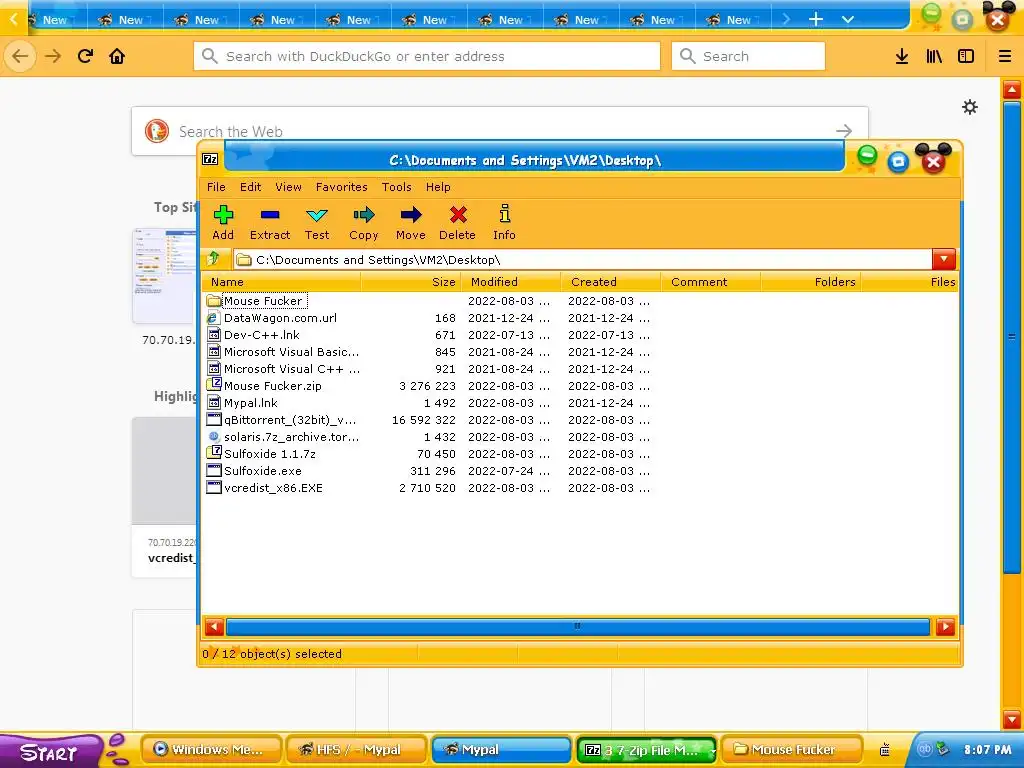This screenshot has width=1024, height=768.
Task: Click the 7-Zip File Manager taskbar group
Action: click(646, 750)
